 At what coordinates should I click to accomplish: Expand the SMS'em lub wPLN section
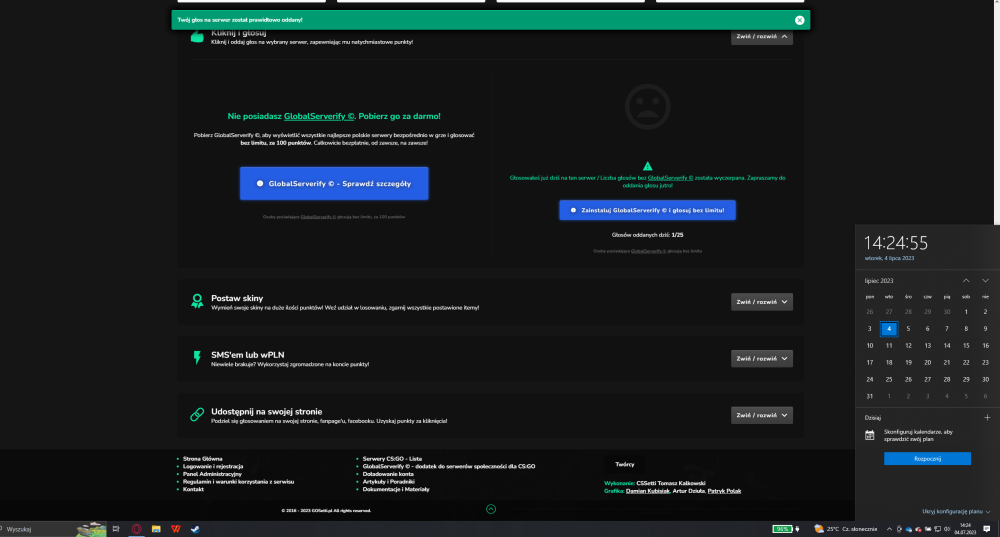coord(761,358)
